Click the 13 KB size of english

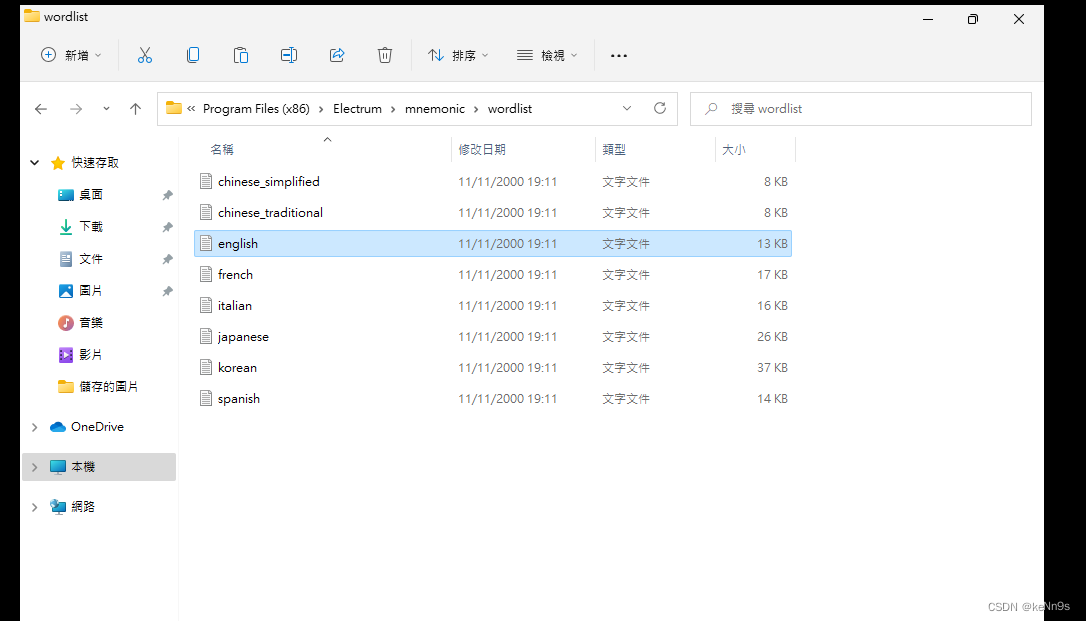pyautogui.click(x=772, y=244)
